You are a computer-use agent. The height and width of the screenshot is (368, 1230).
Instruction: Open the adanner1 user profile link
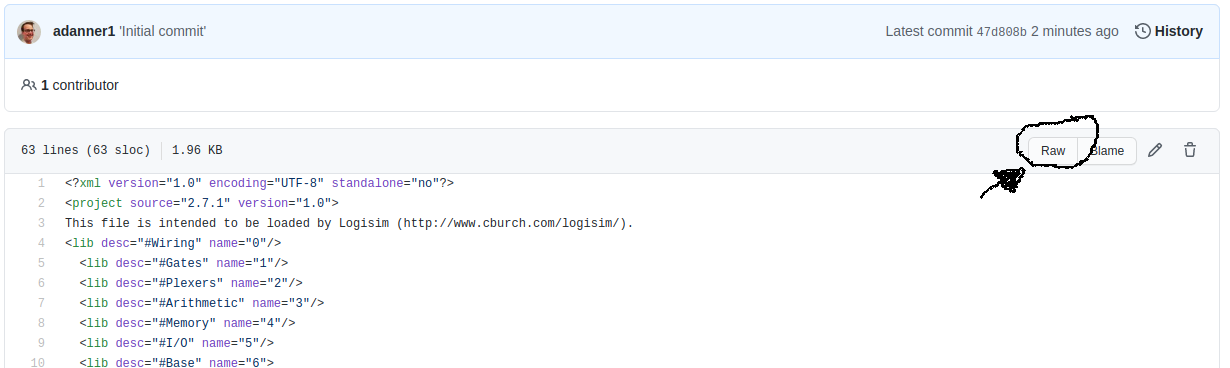click(x=84, y=31)
